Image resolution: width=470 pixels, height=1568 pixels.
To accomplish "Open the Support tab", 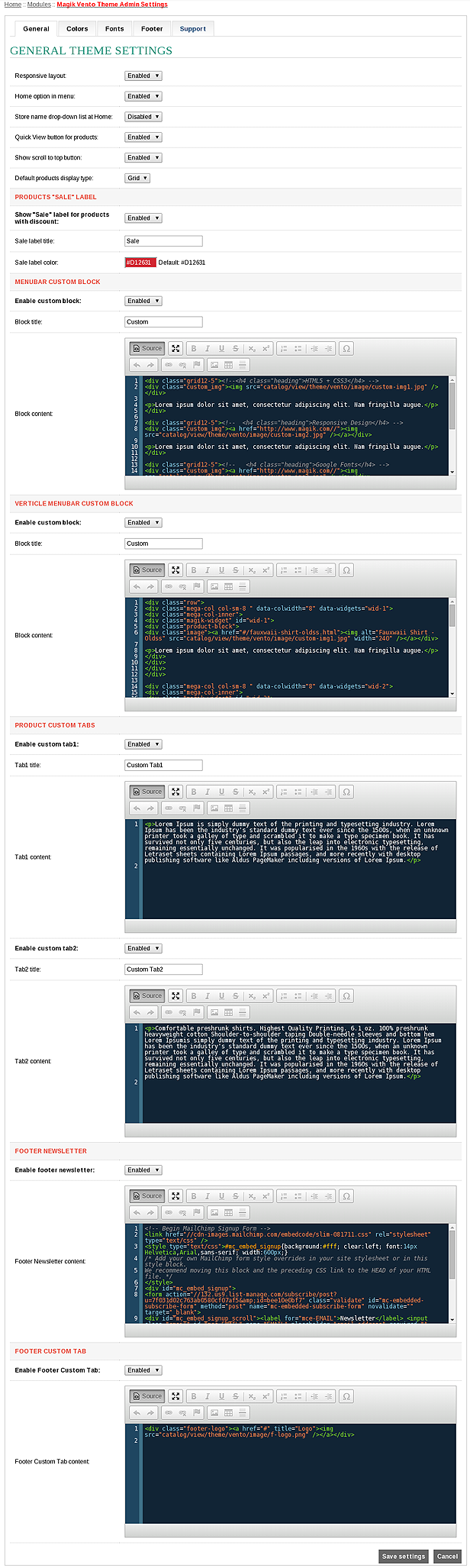I will pyautogui.click(x=193, y=29).
